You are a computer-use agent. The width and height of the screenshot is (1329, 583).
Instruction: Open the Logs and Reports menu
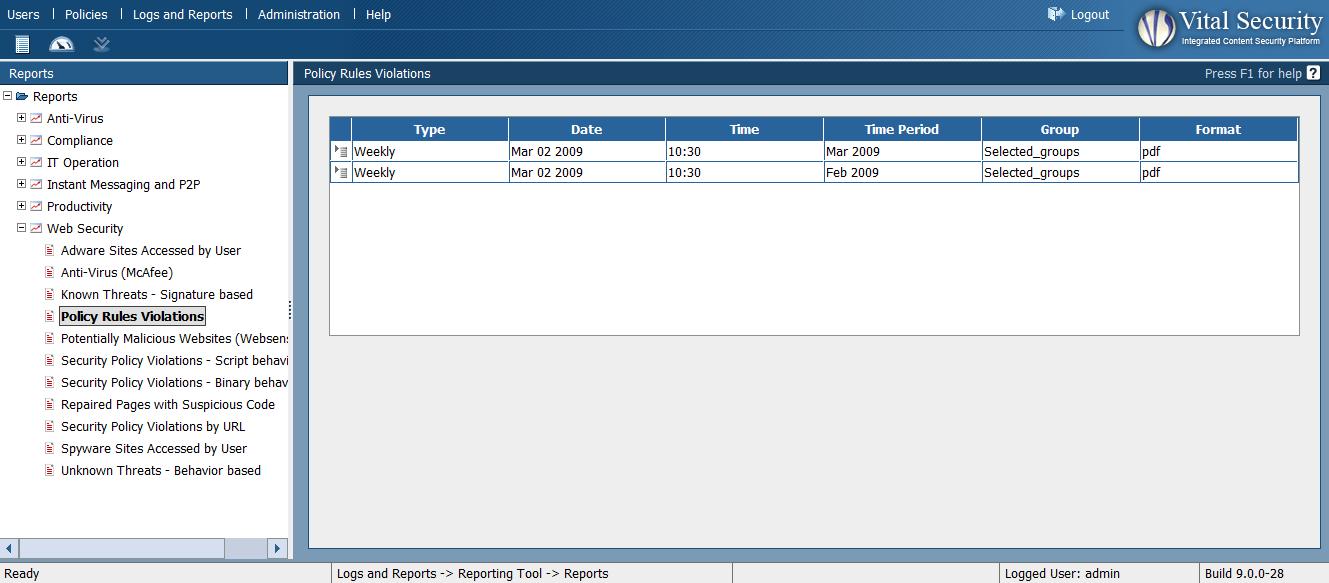(x=182, y=14)
